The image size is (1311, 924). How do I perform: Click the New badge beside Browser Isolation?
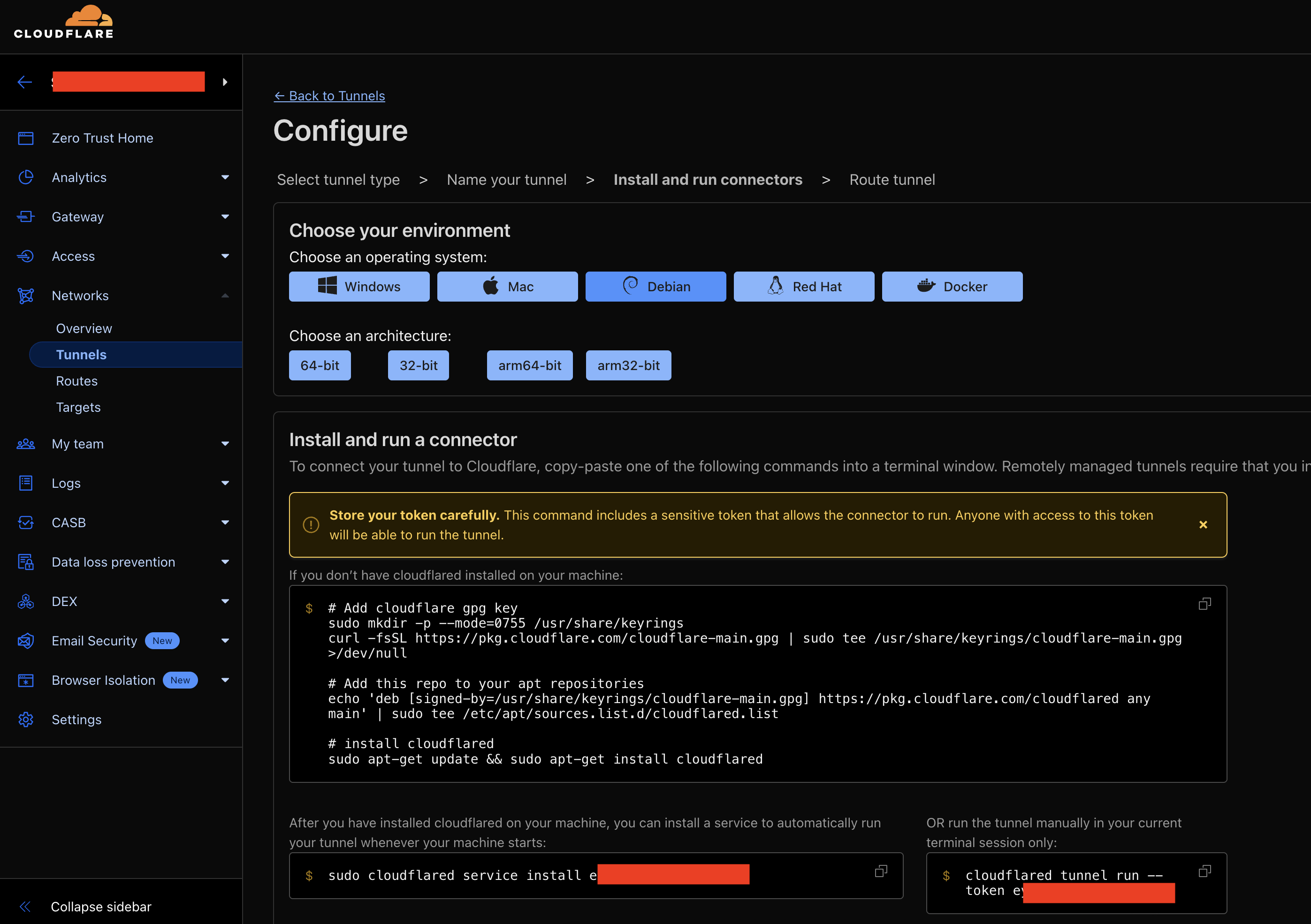[x=181, y=680]
